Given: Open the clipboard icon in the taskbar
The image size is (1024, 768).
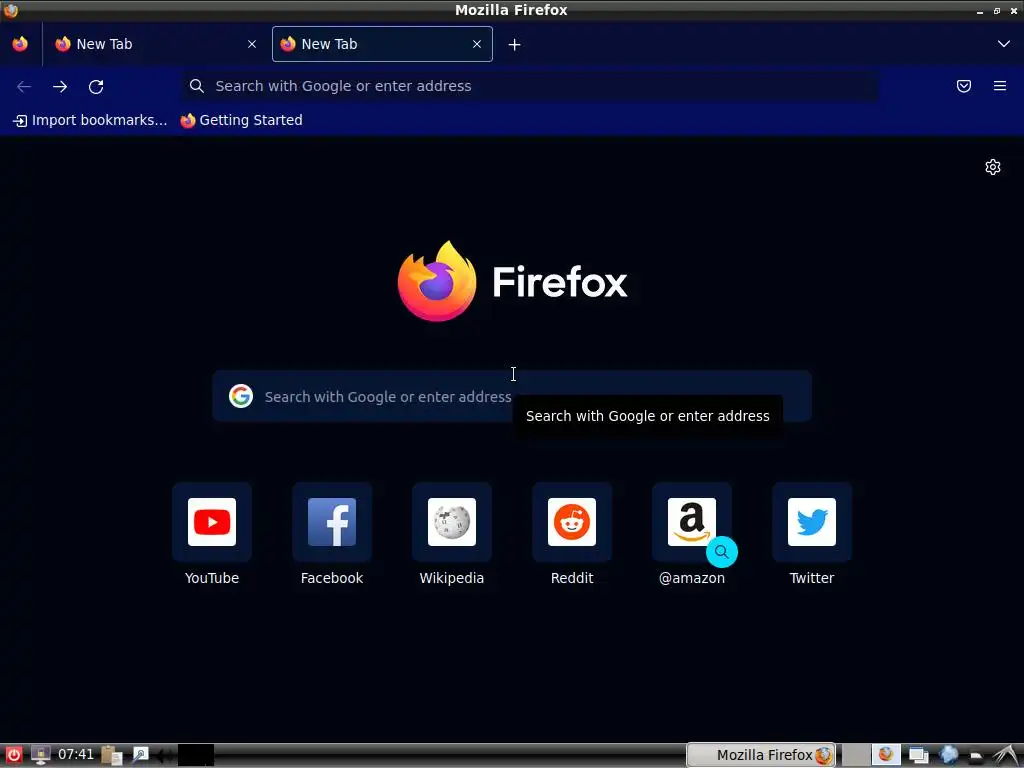Looking at the screenshot, I should point(112,755).
